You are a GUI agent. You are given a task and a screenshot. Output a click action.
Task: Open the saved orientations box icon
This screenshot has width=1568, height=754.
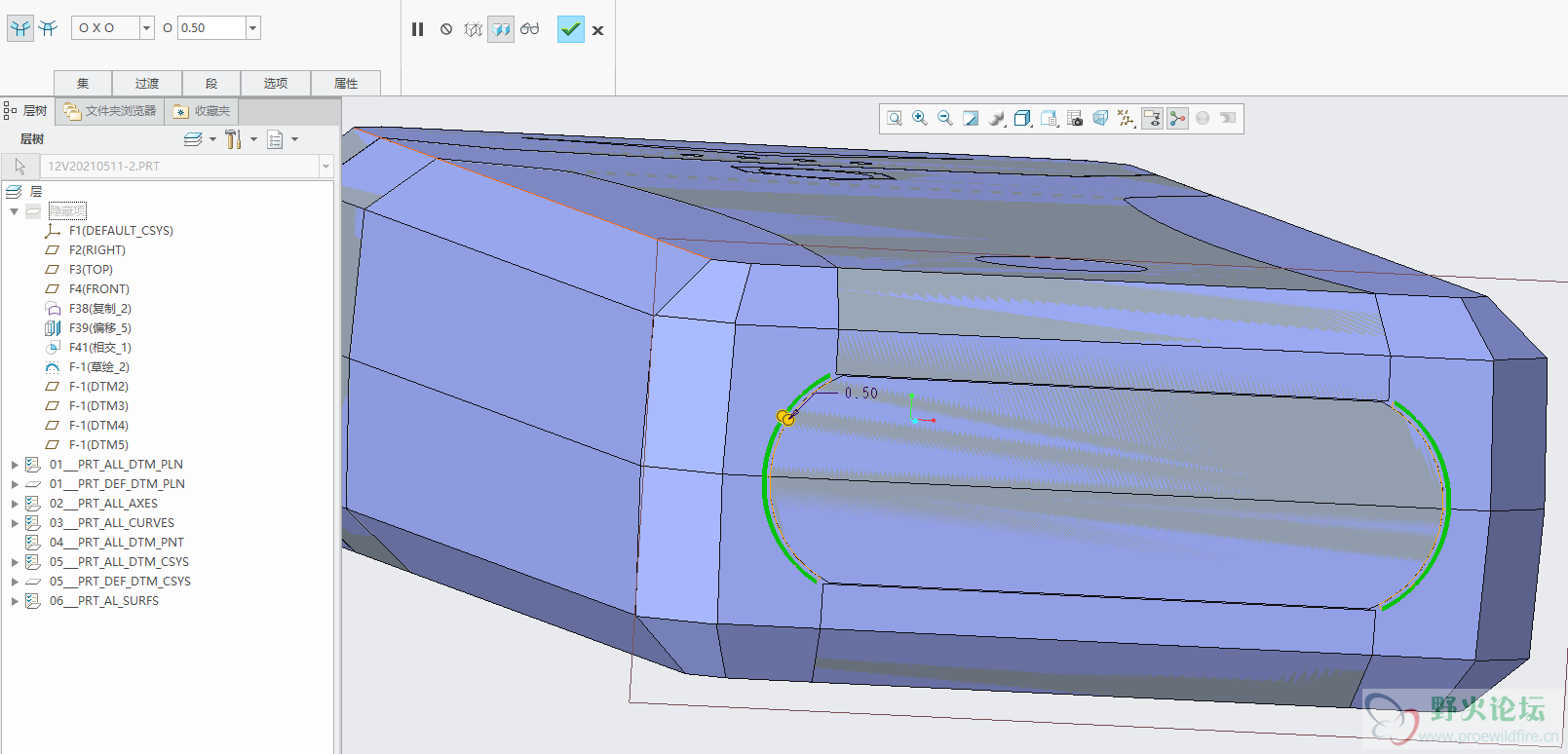point(1022,119)
